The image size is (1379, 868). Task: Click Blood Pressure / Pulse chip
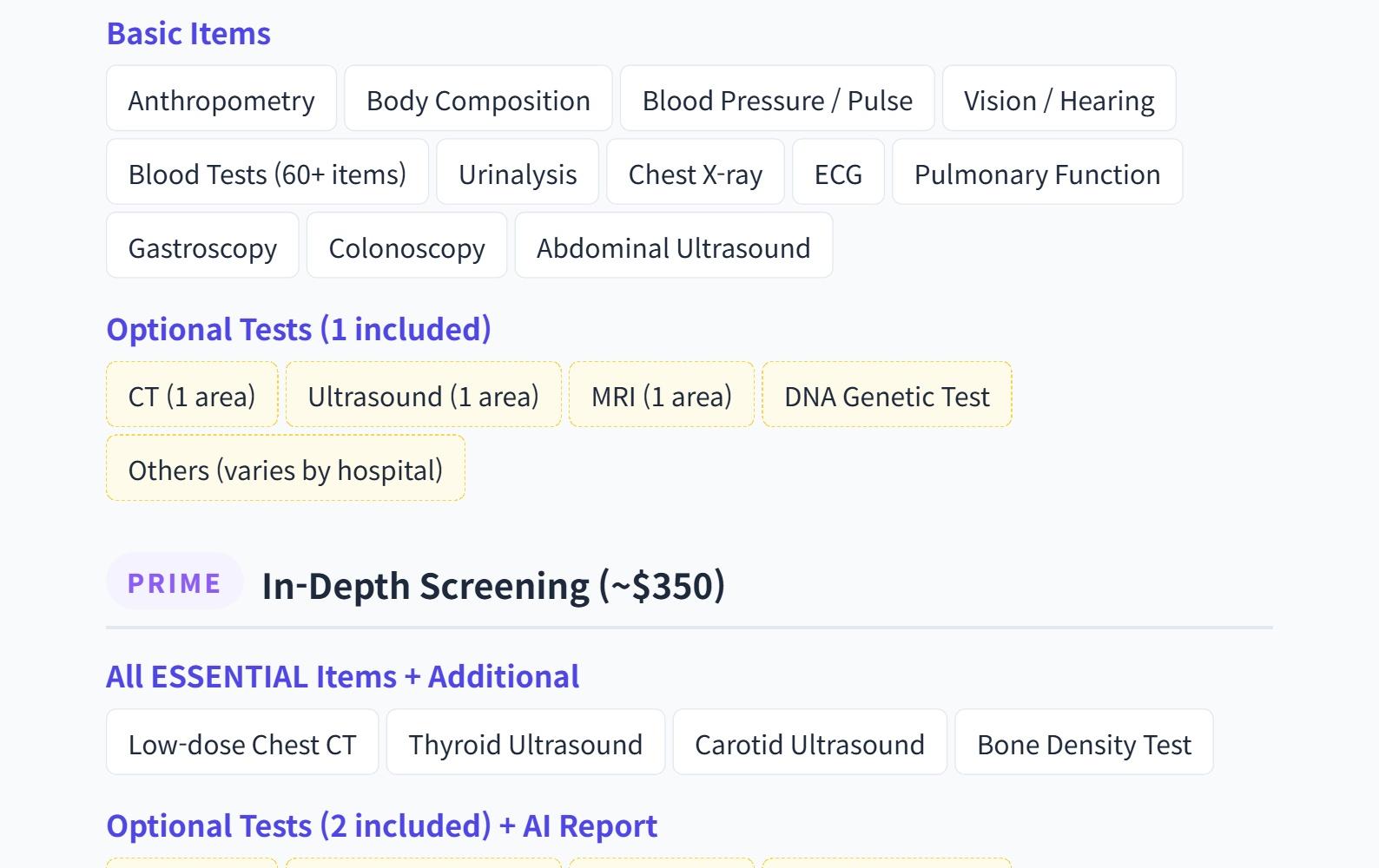tap(777, 99)
